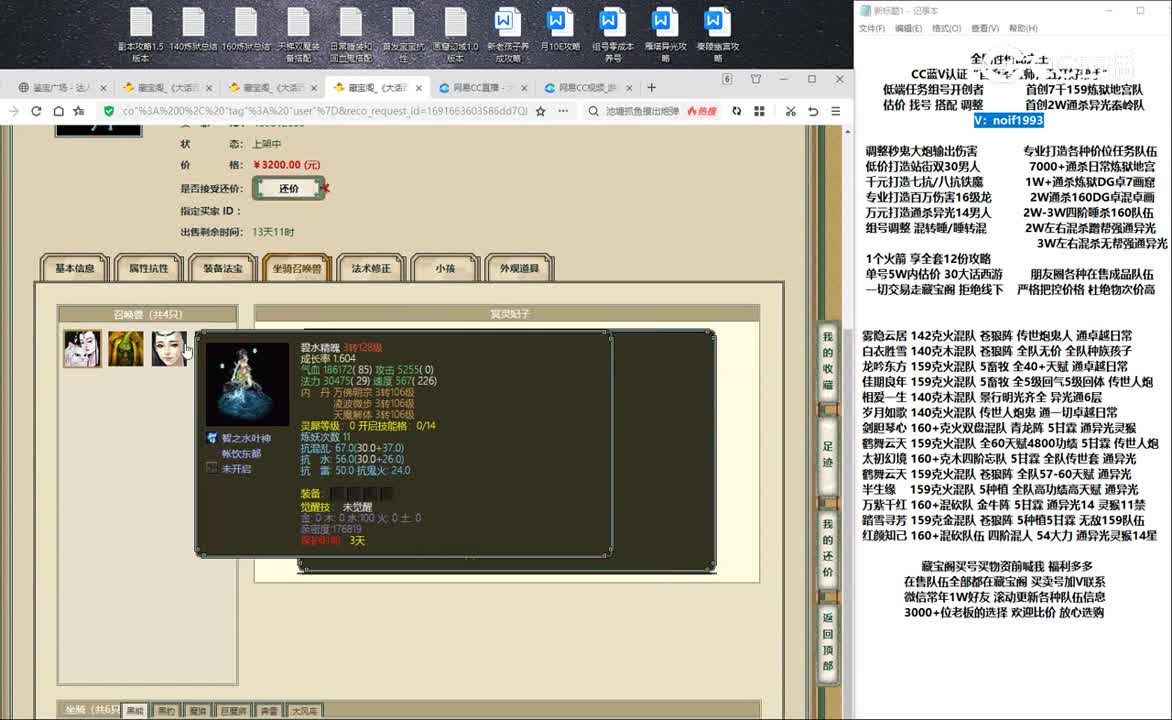
Task: Select the 小孩 tab
Action: point(445,268)
